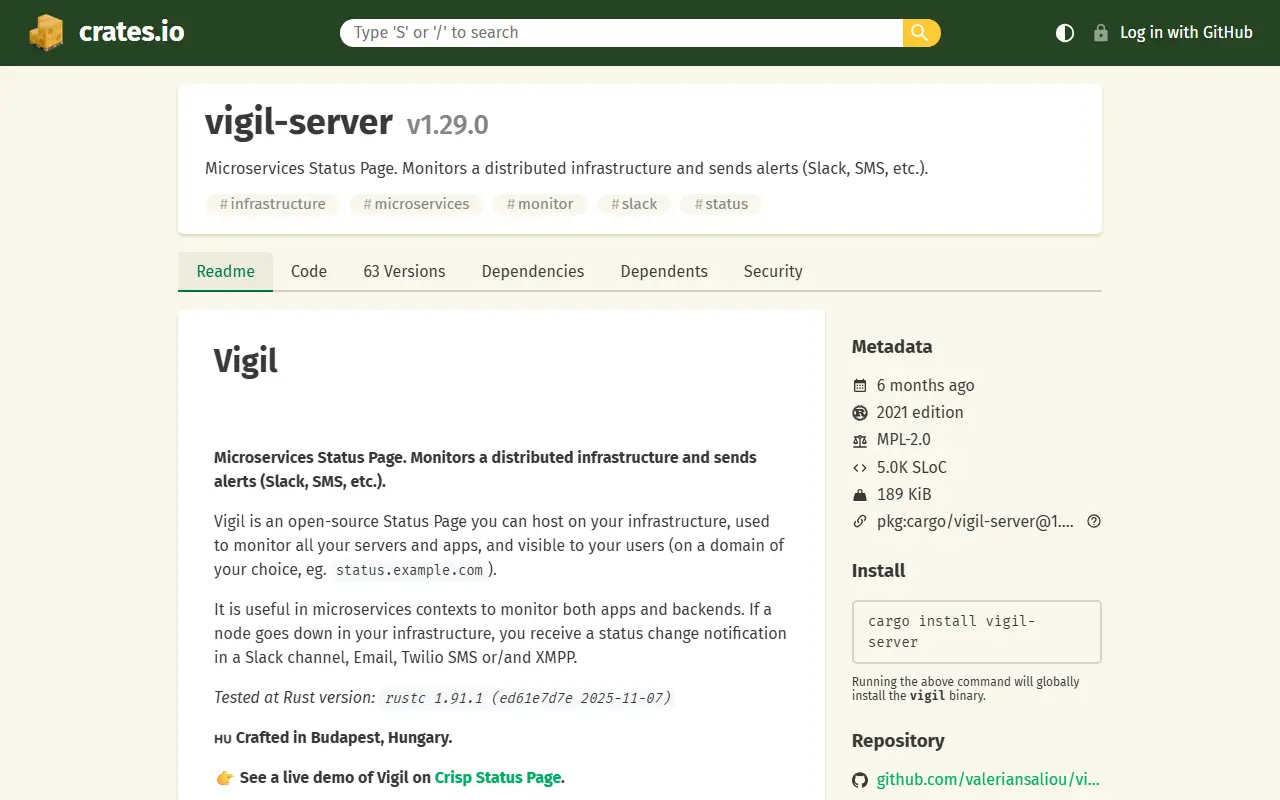1280x800 pixels.
Task: Click the code brackets icon beside 5.0K SLoC
Action: [x=860, y=467]
